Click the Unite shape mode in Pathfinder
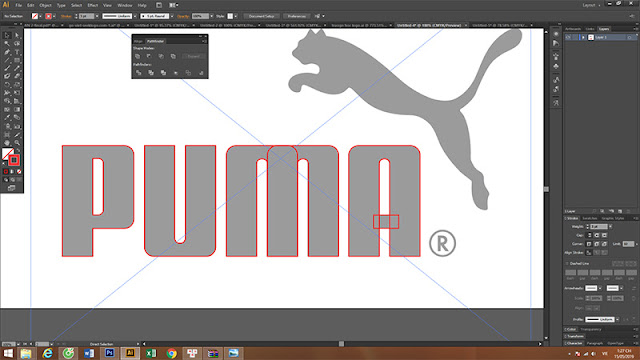This screenshot has width=640, height=360. coord(138,56)
